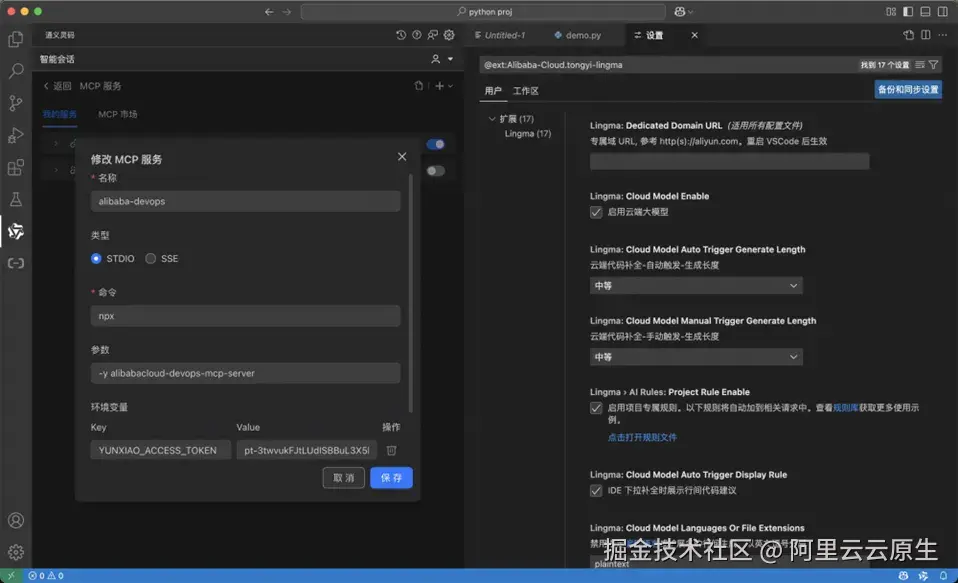Go back in editor navigation history

269,12
